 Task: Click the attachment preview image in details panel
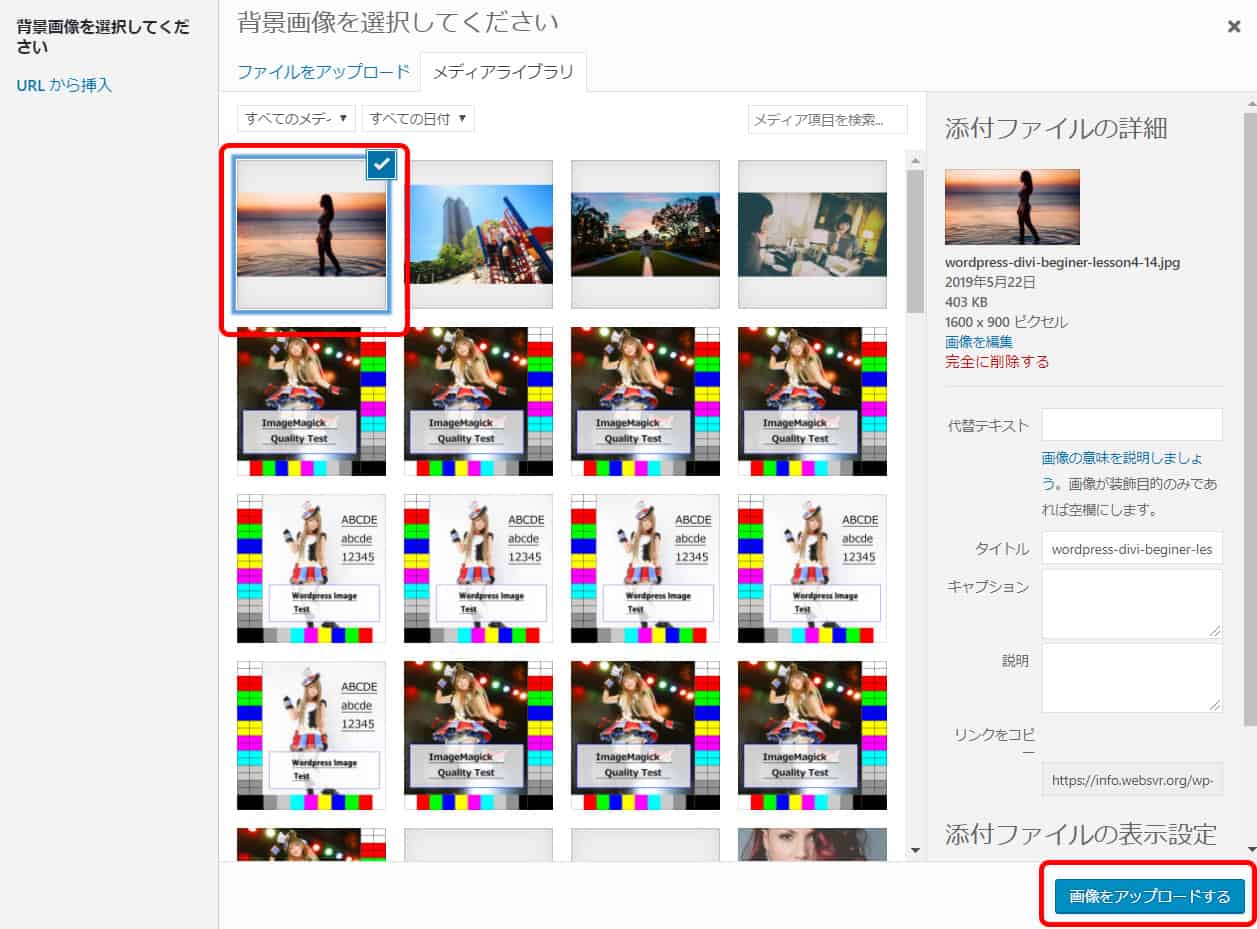[1012, 207]
